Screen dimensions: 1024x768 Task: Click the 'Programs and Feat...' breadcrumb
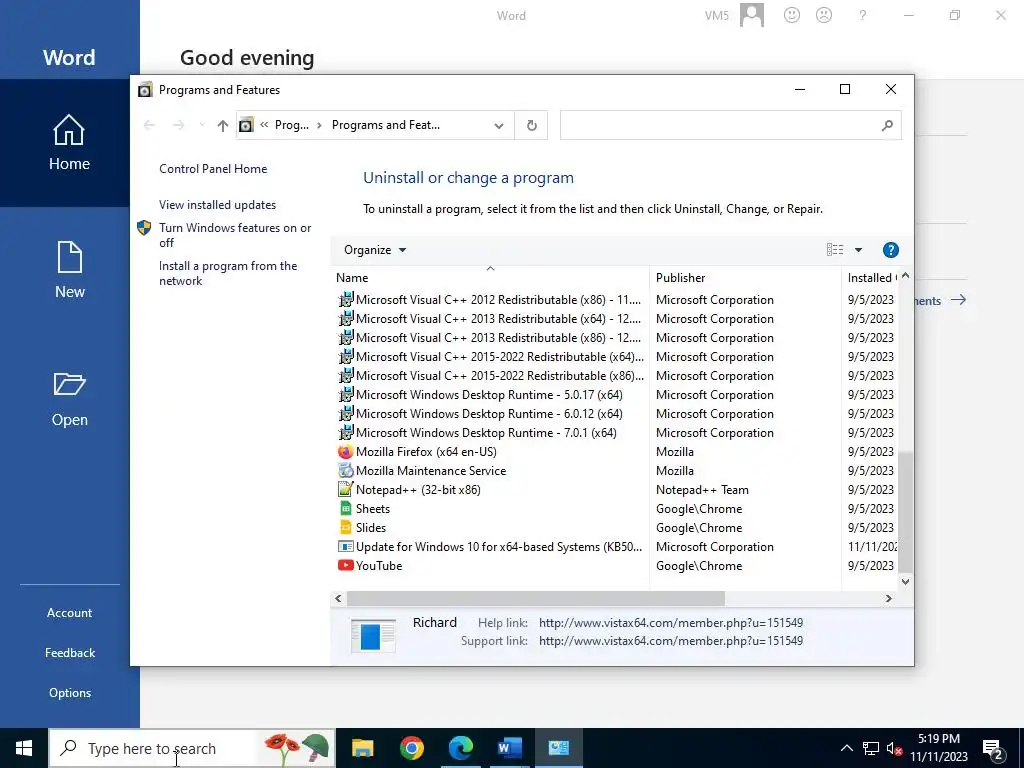point(386,125)
